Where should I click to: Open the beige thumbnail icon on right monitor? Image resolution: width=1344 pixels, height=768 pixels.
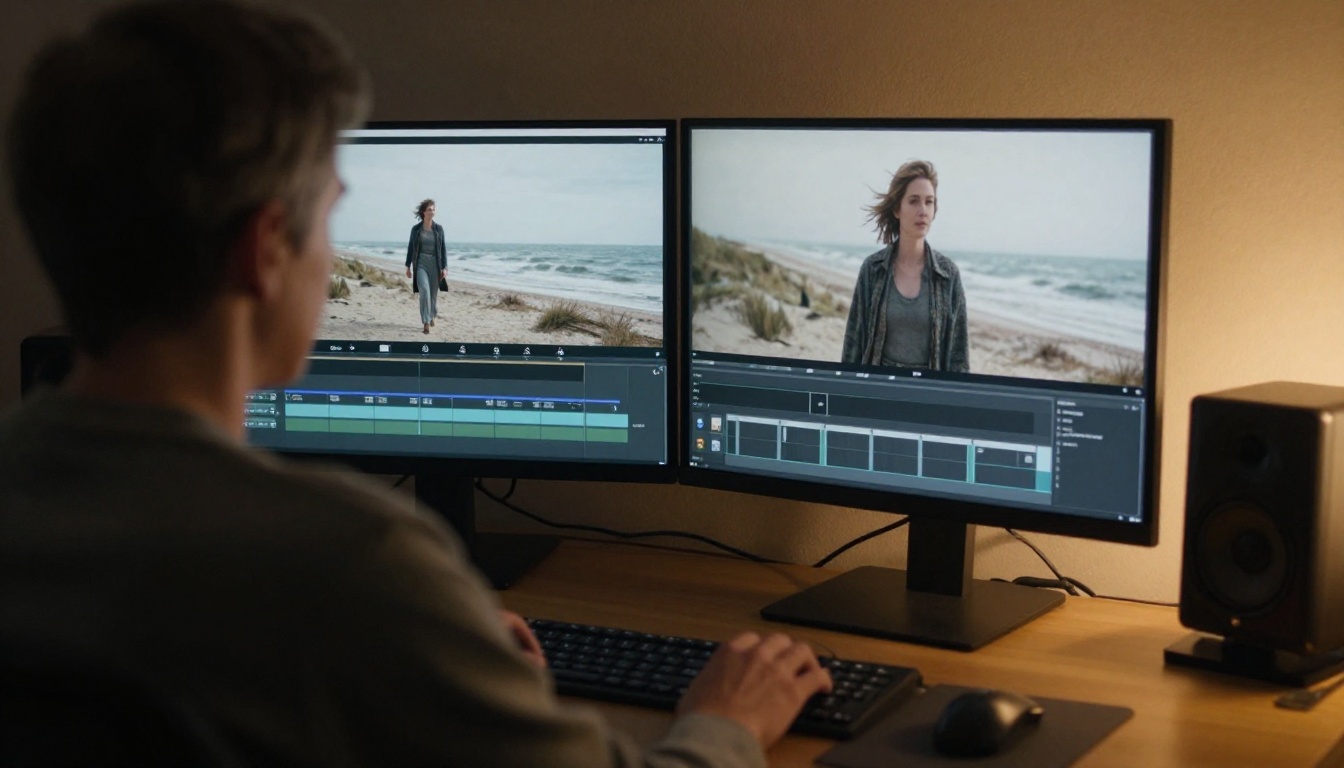pos(716,424)
